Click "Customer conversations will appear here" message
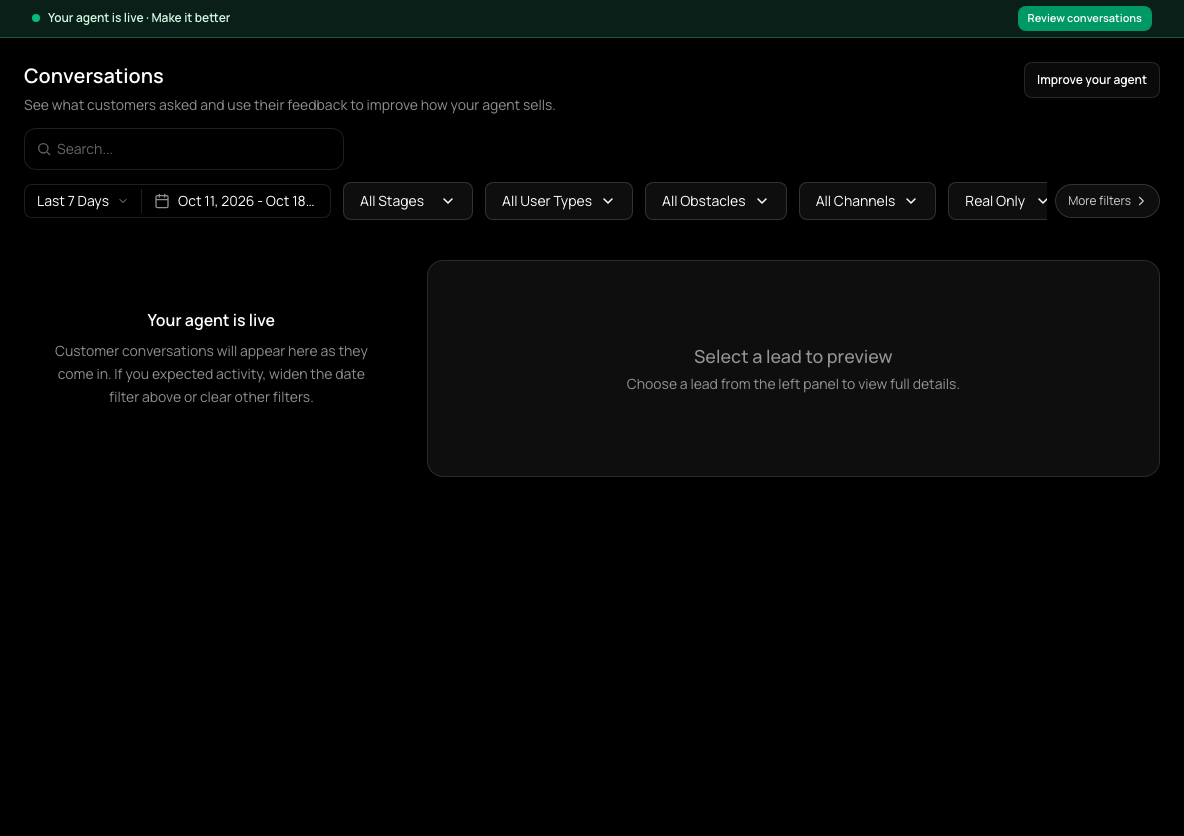This screenshot has height=836, width=1184. point(211,374)
